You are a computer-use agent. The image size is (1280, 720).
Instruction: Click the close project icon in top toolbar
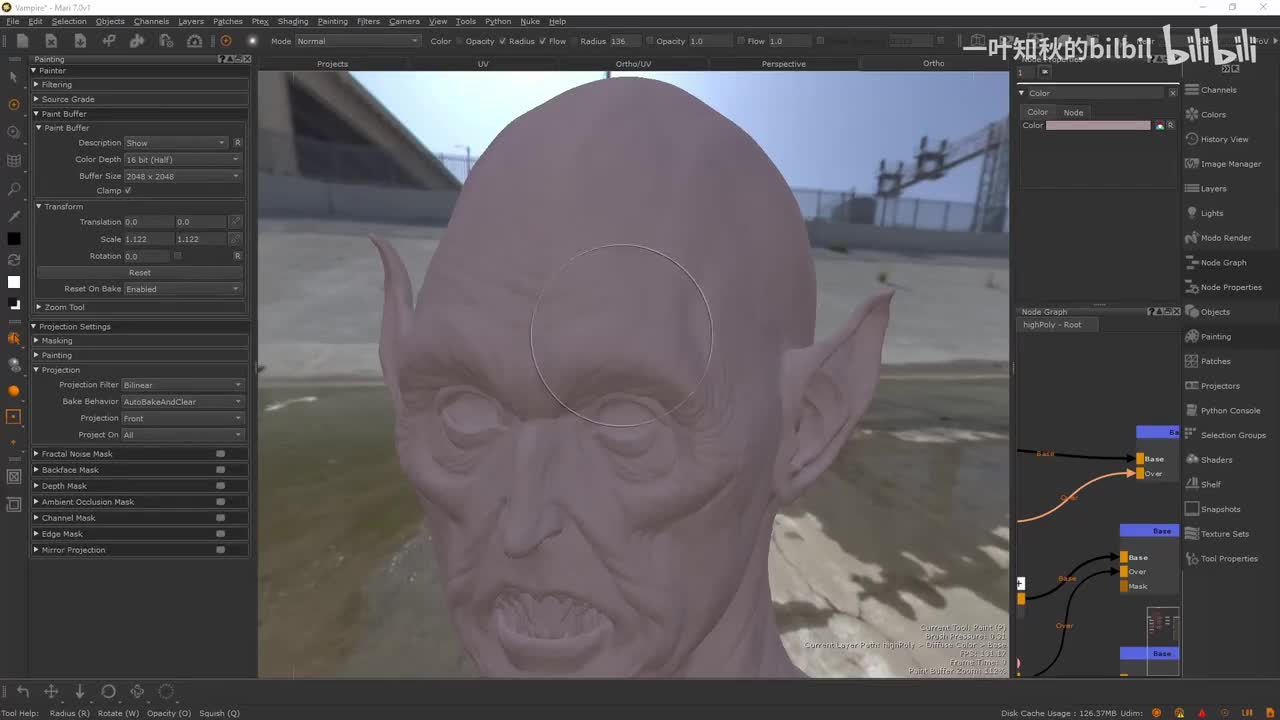tap(51, 41)
